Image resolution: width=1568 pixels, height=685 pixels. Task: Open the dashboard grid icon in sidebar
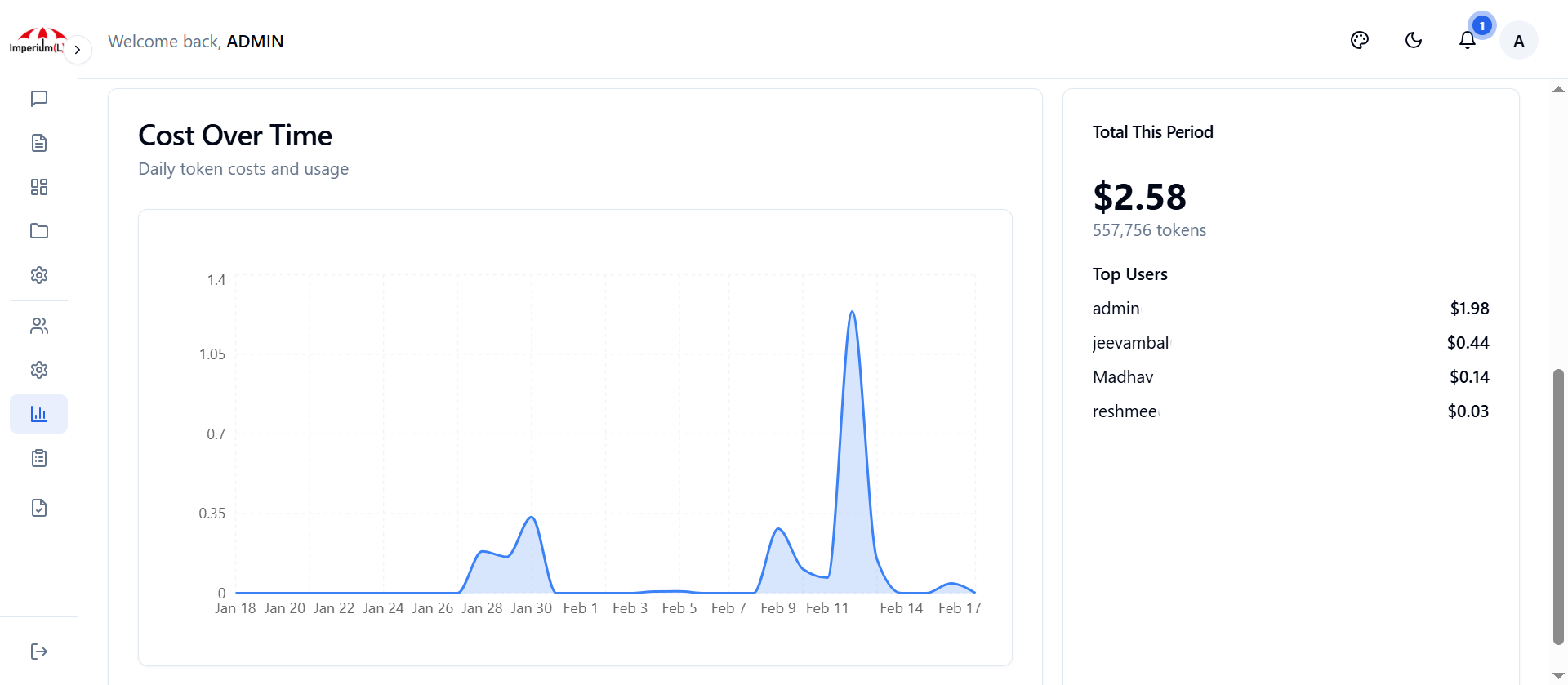click(38, 187)
